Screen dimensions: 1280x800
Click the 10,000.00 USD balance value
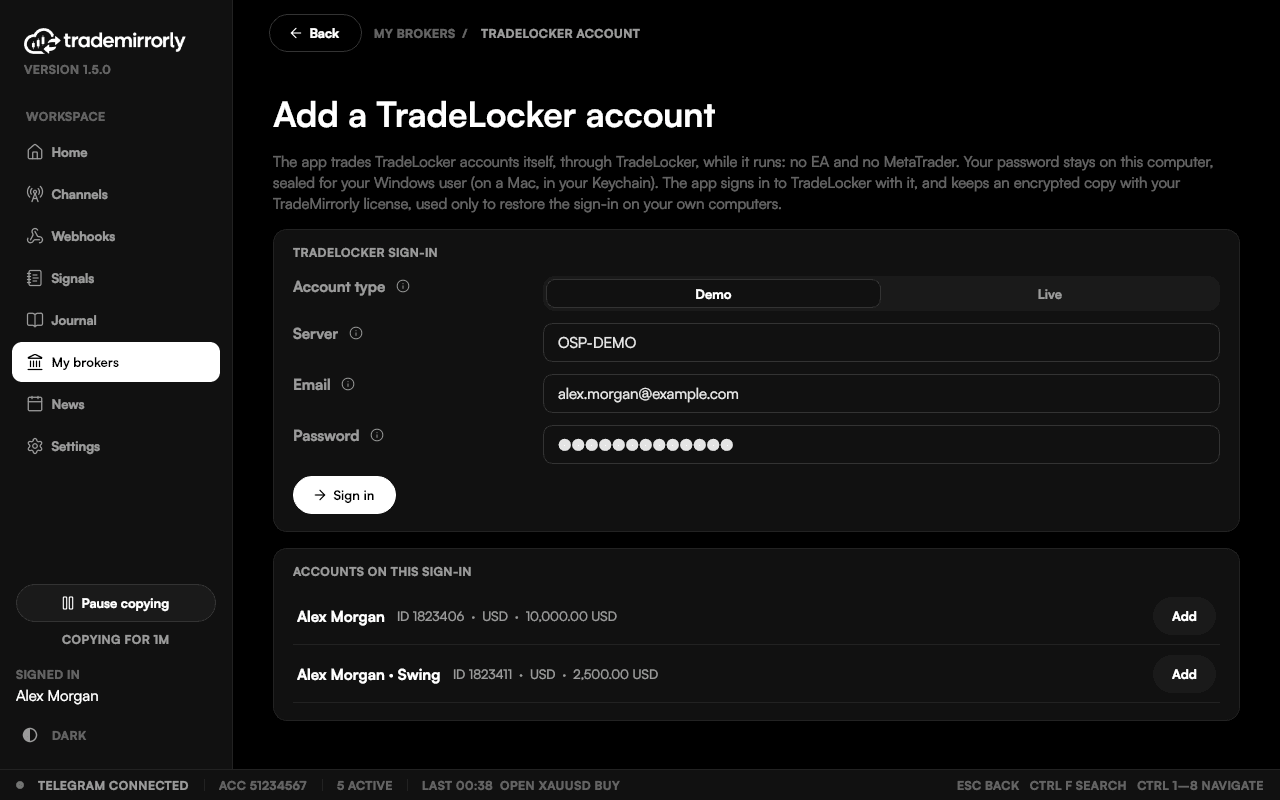click(x=571, y=616)
